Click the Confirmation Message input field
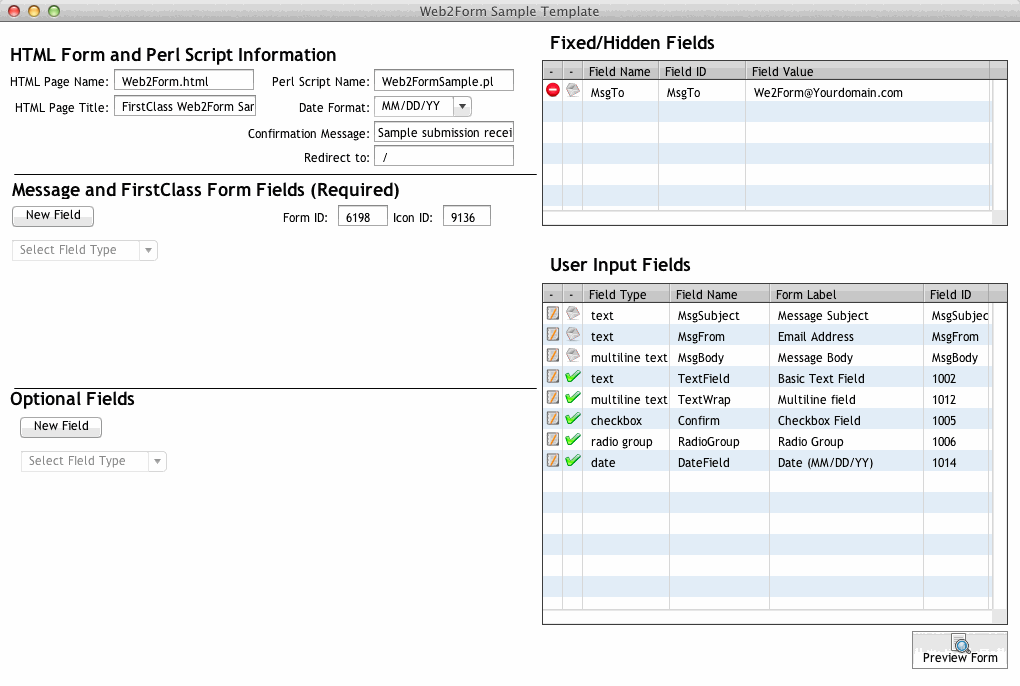Viewport: 1020px width, 686px height. [x=443, y=133]
